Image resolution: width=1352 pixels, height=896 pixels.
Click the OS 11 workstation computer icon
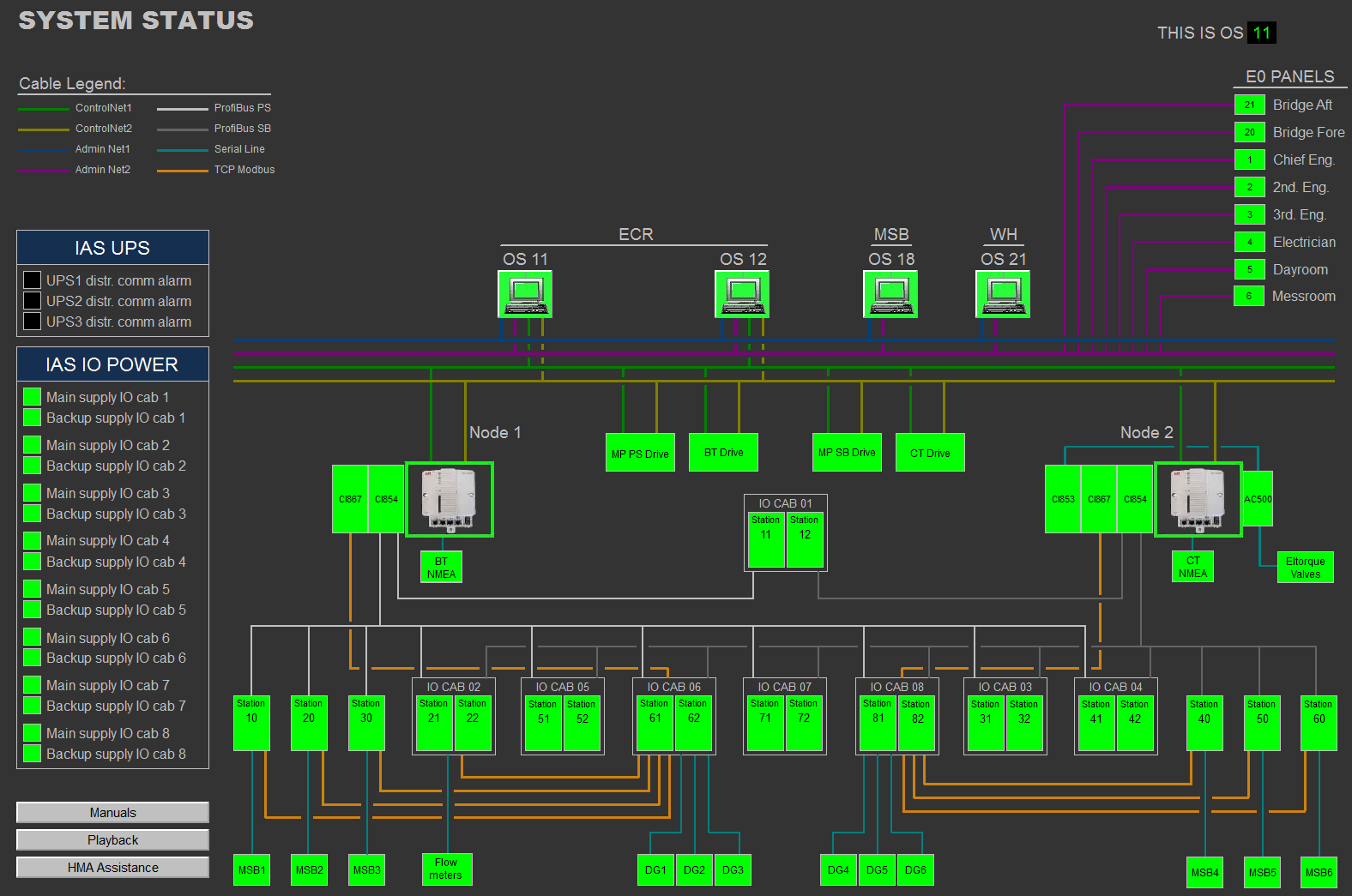(x=525, y=294)
